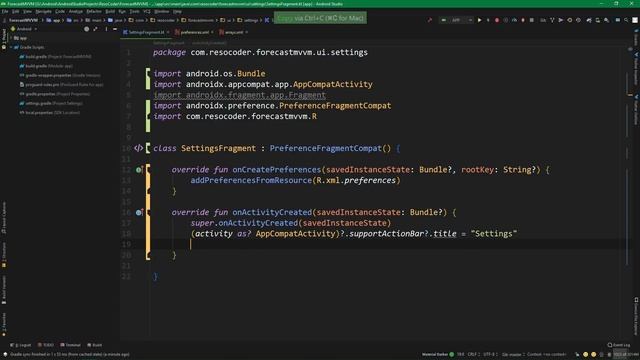Open the Help menu
This screenshot has width=640, height=360.
tap(177, 11)
